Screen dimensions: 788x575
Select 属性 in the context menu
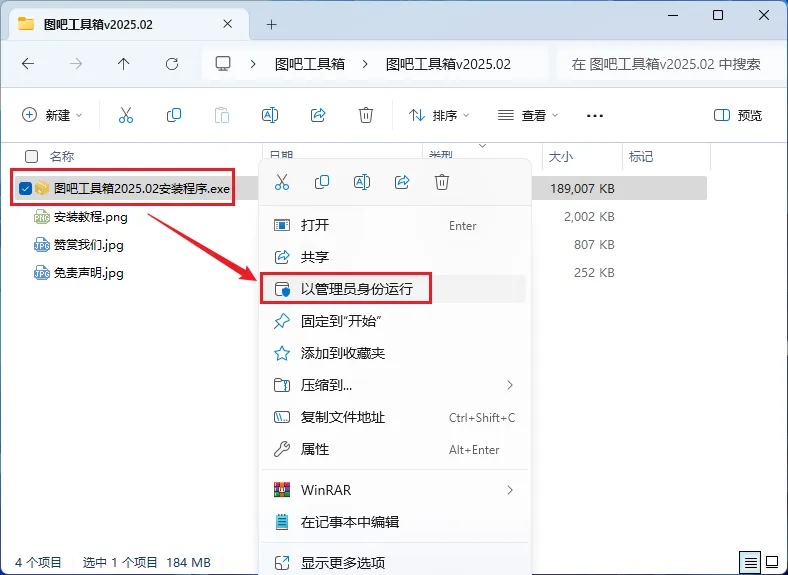[x=394, y=449]
